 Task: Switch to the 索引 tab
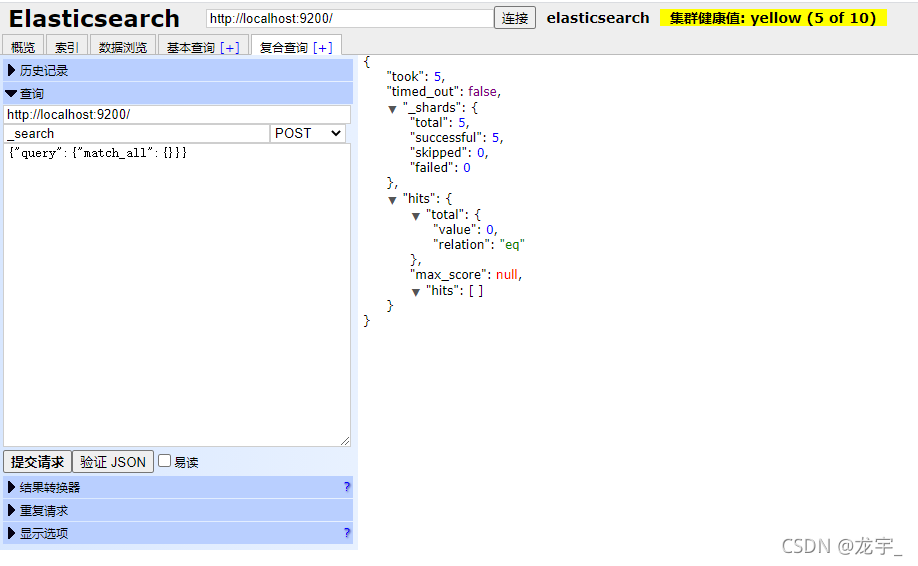click(x=66, y=47)
